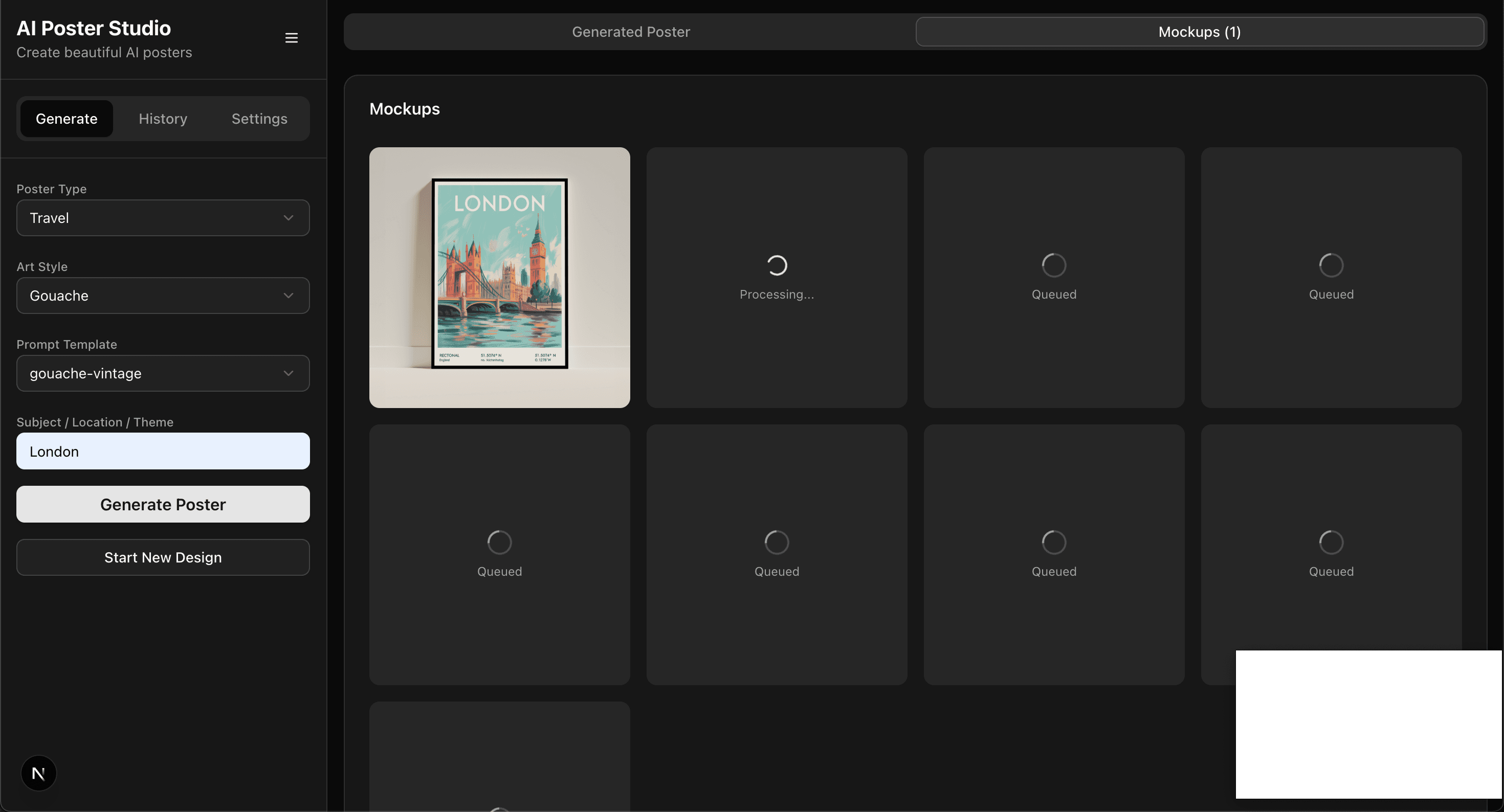Select the Mockups (1) tab
Image resolution: width=1504 pixels, height=812 pixels.
pos(1199,32)
